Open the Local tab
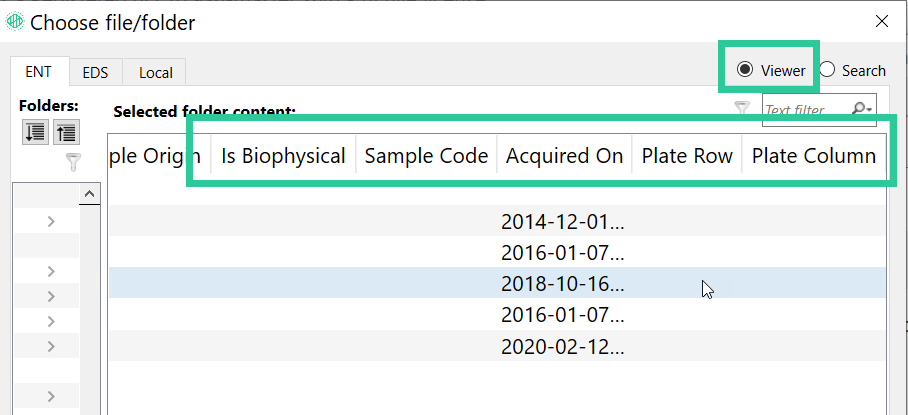The image size is (908, 415). coord(155,73)
